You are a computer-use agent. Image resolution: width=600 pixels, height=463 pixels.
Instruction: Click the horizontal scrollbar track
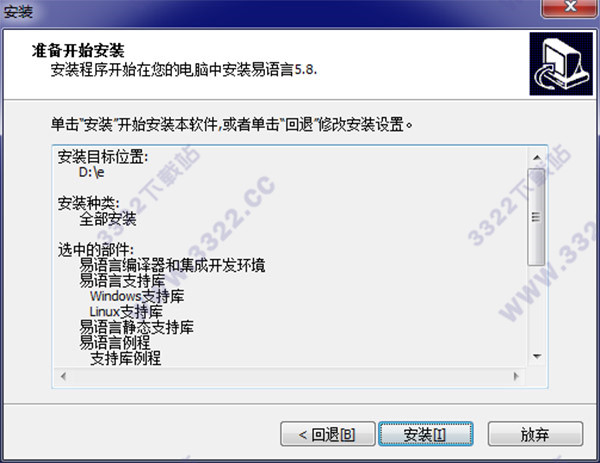pos(290,376)
